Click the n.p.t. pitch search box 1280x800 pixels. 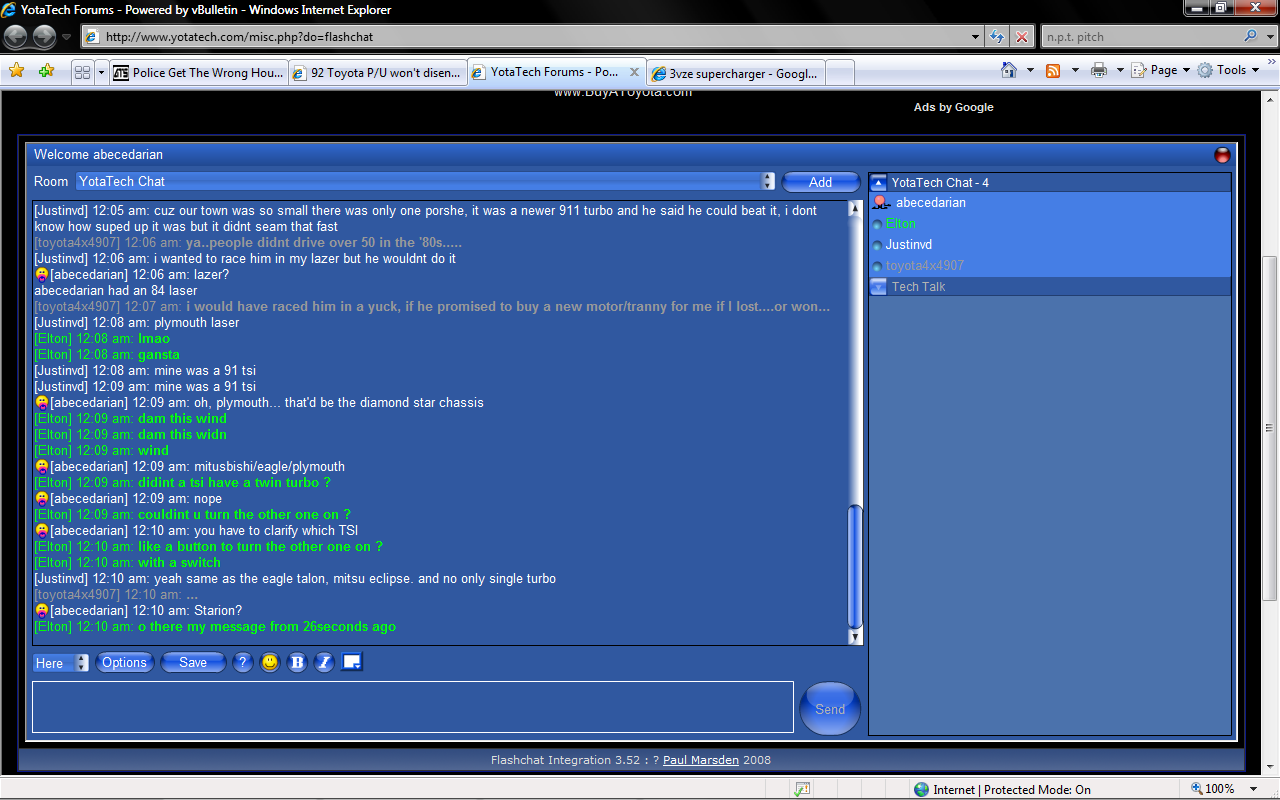pyautogui.click(x=1140, y=37)
